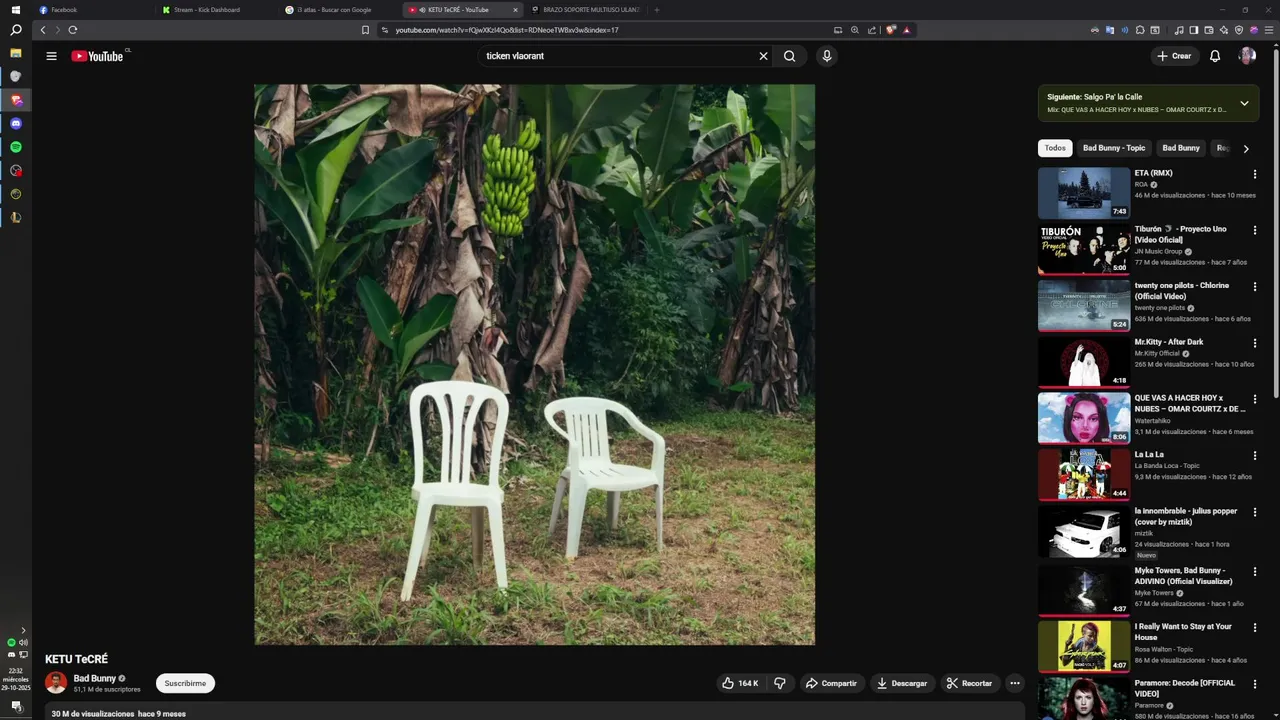Switch to BRAZO SOPORTE MULTIUSO tab

[585, 10]
